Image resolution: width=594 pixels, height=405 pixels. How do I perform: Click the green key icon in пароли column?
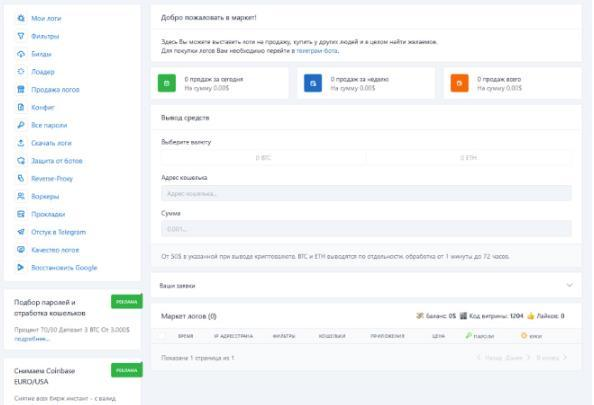point(469,335)
